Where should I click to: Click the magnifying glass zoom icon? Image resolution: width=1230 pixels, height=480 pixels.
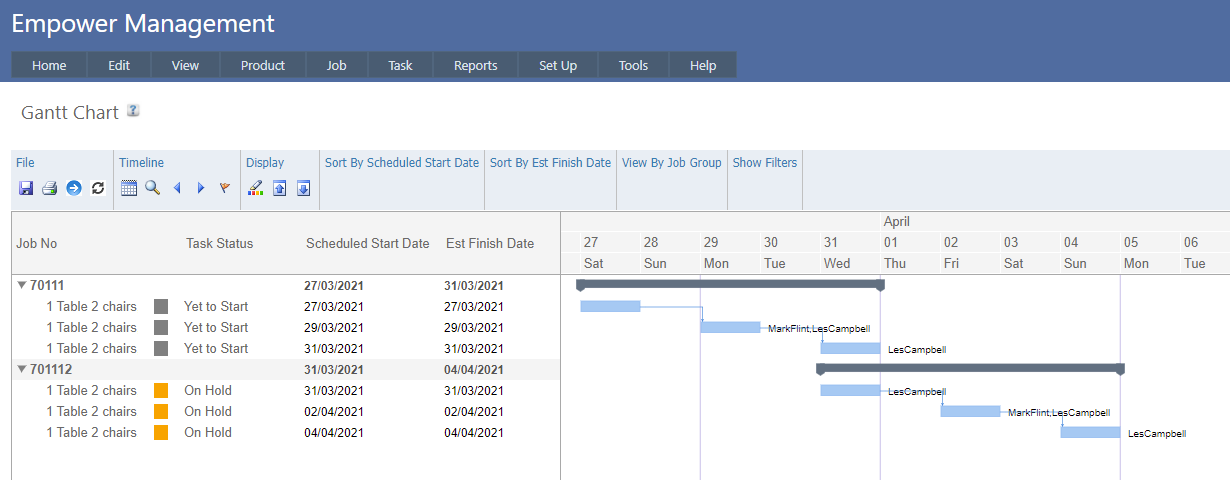pyautogui.click(x=153, y=188)
